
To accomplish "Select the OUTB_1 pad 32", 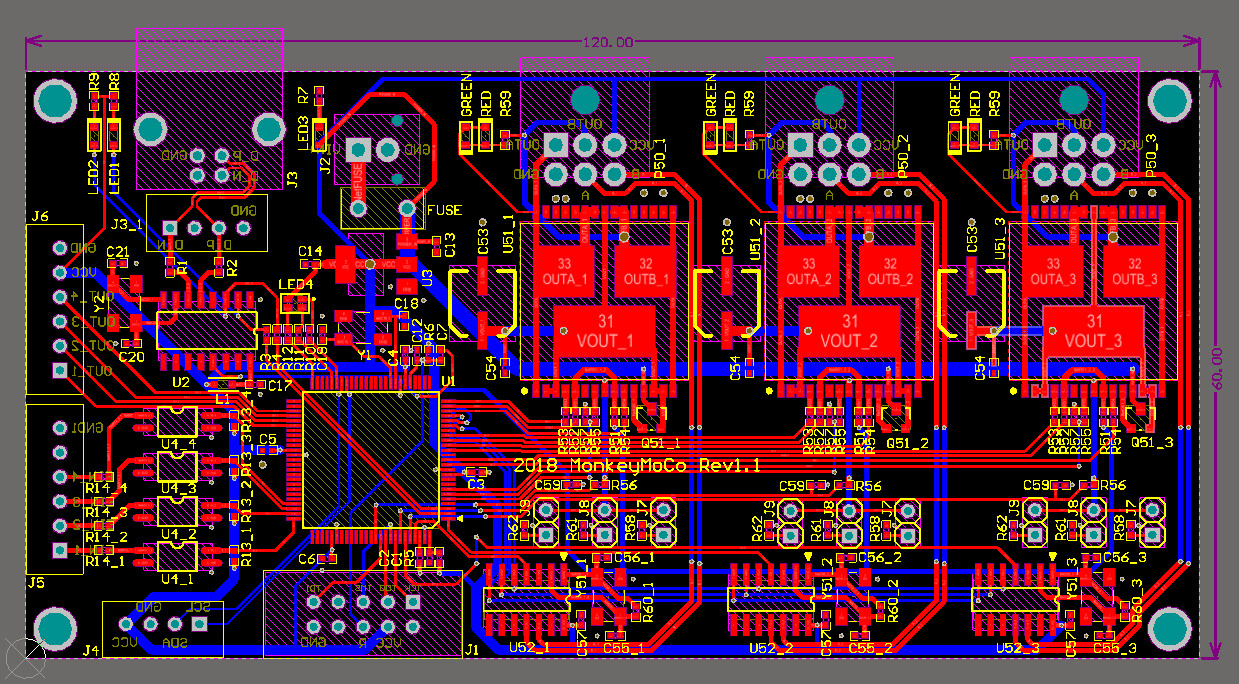I will [645, 270].
